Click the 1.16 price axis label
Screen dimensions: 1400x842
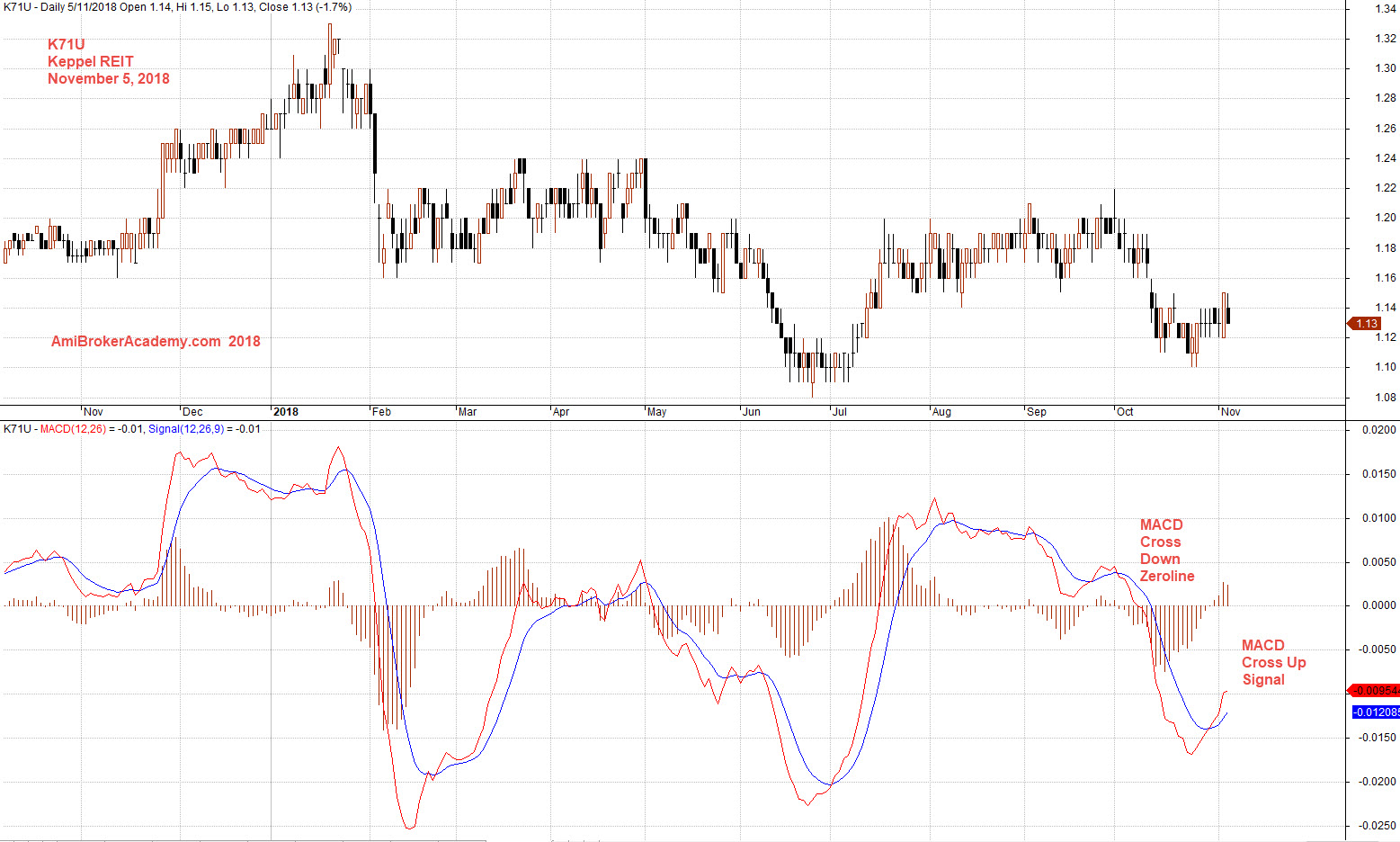point(1386,277)
